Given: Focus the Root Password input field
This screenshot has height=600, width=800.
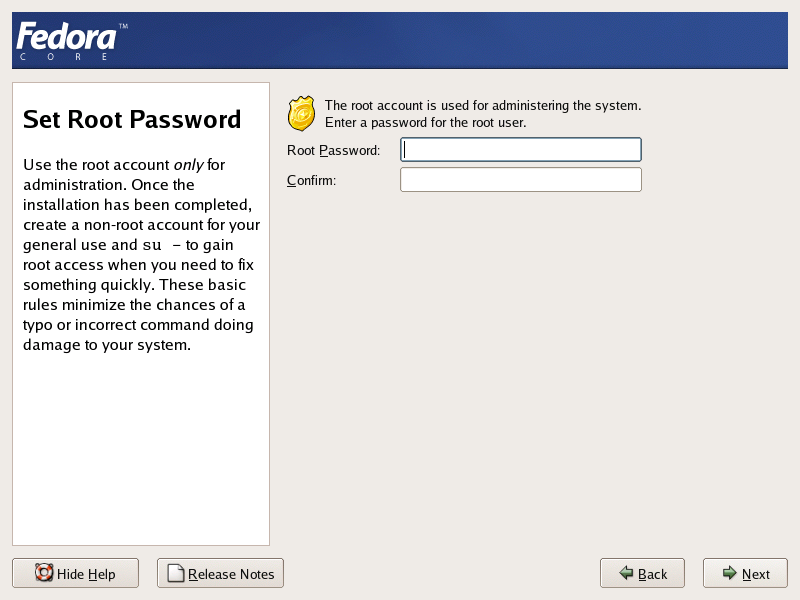Looking at the screenshot, I should tap(520, 150).
